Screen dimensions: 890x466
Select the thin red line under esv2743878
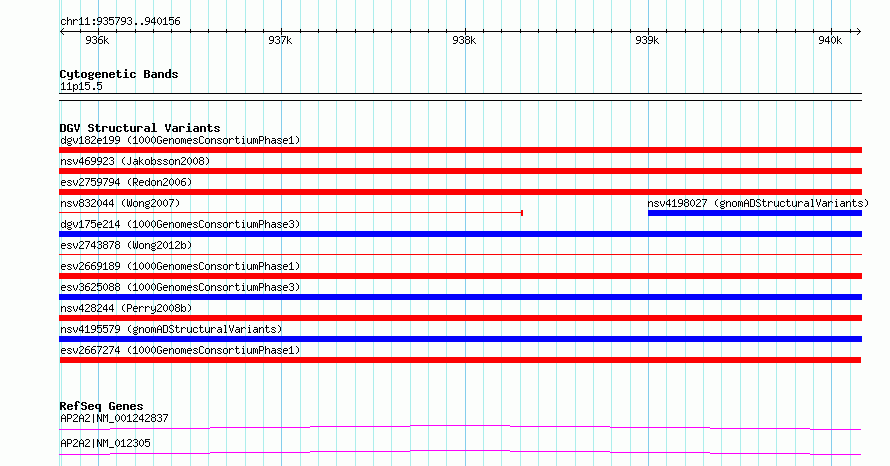460,254
